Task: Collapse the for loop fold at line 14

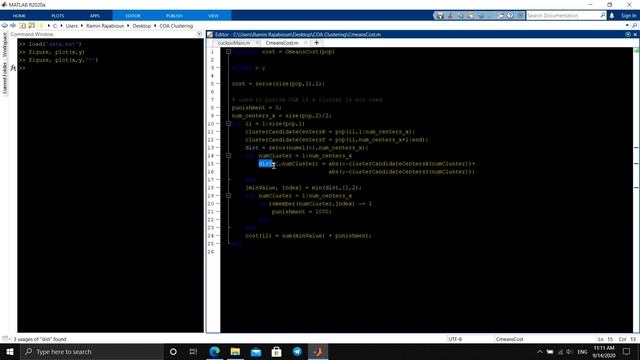Action: 228,156
